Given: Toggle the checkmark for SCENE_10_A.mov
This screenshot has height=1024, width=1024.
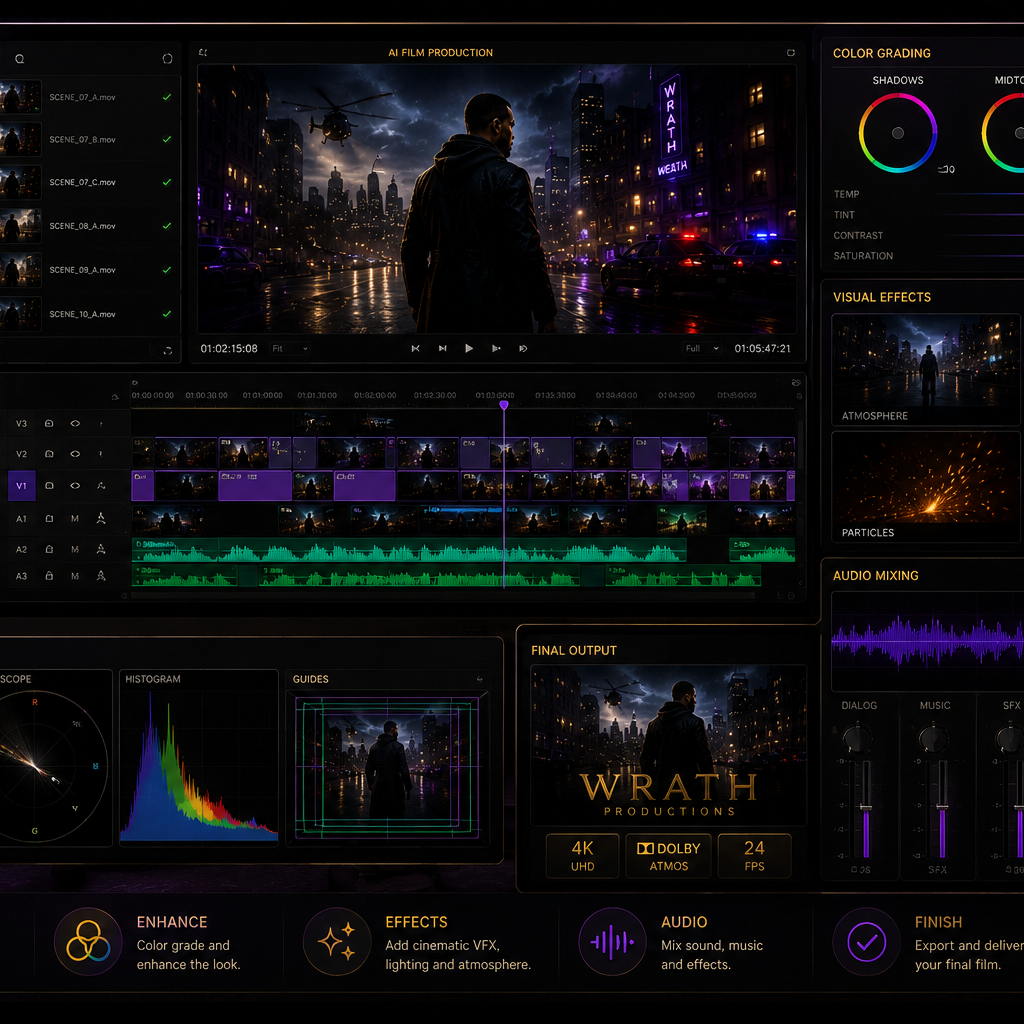Looking at the screenshot, I should [x=167, y=314].
